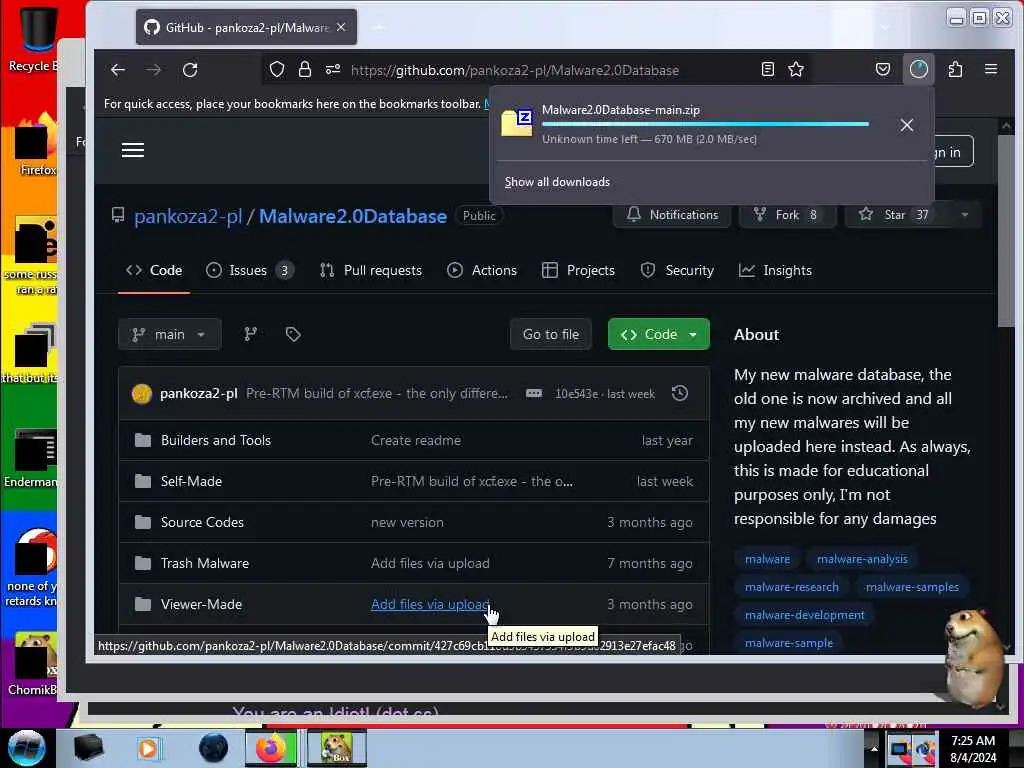Open the Code tab

pos(154,270)
